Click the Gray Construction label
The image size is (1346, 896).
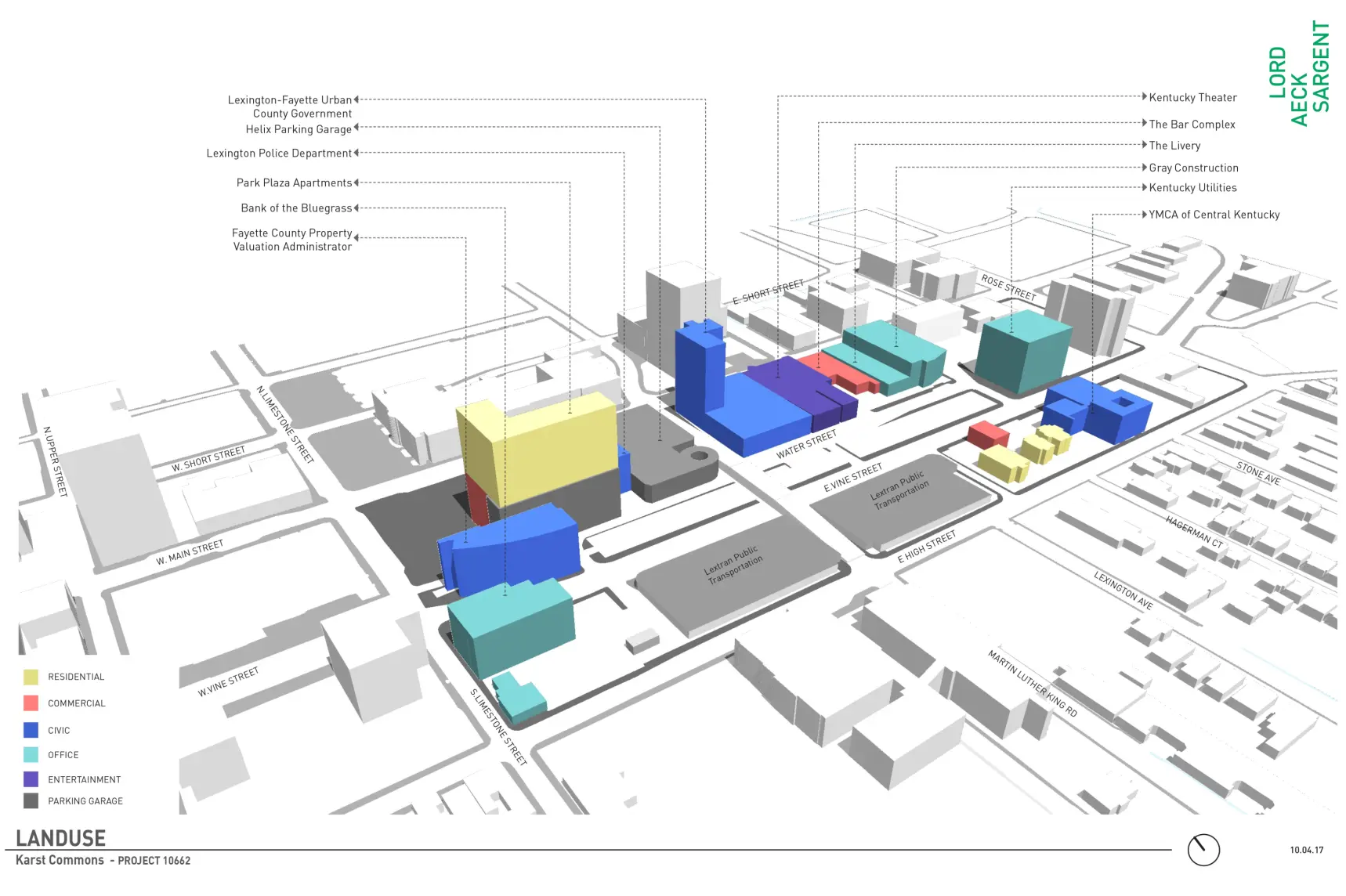coord(1193,168)
